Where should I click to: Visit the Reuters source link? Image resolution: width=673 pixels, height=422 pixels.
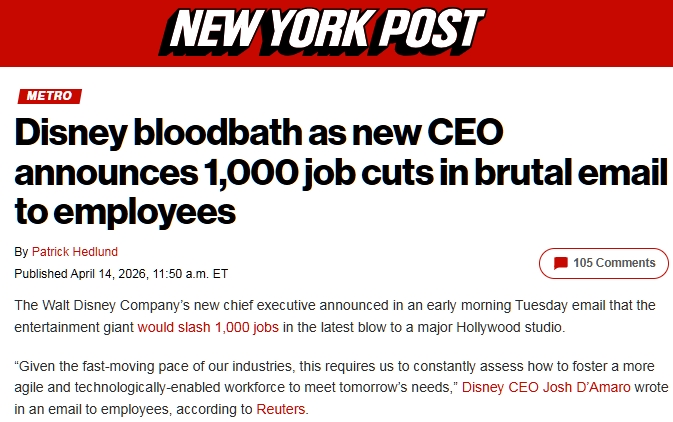[280, 409]
